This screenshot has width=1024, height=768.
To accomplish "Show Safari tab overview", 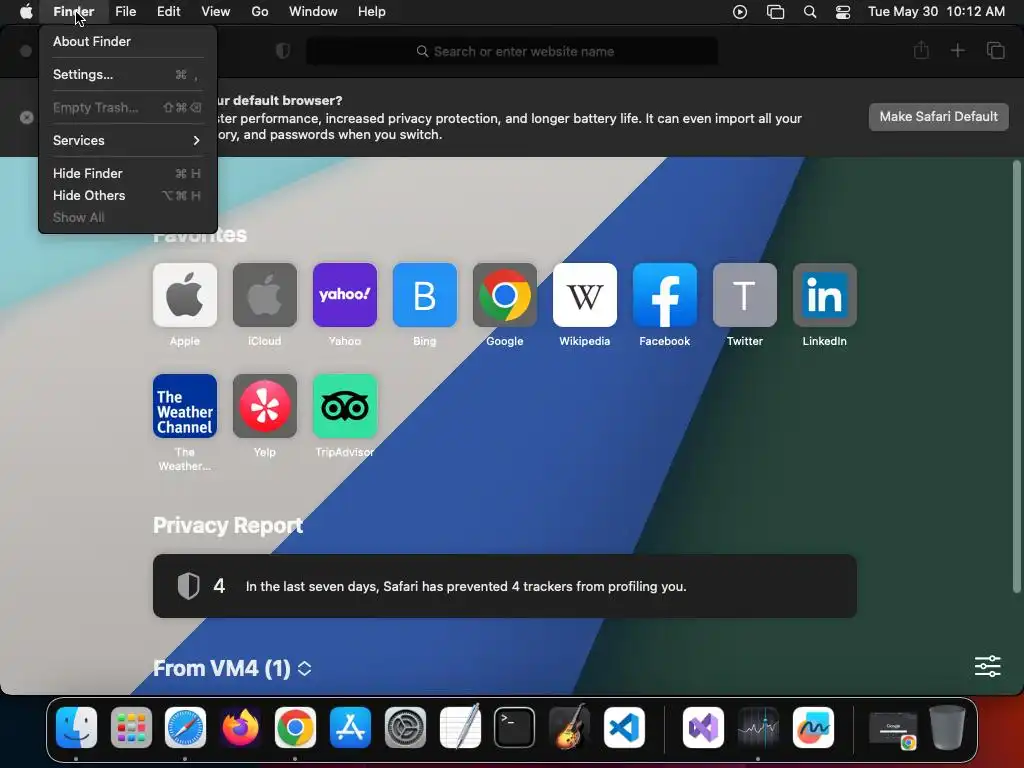I will click(x=995, y=50).
